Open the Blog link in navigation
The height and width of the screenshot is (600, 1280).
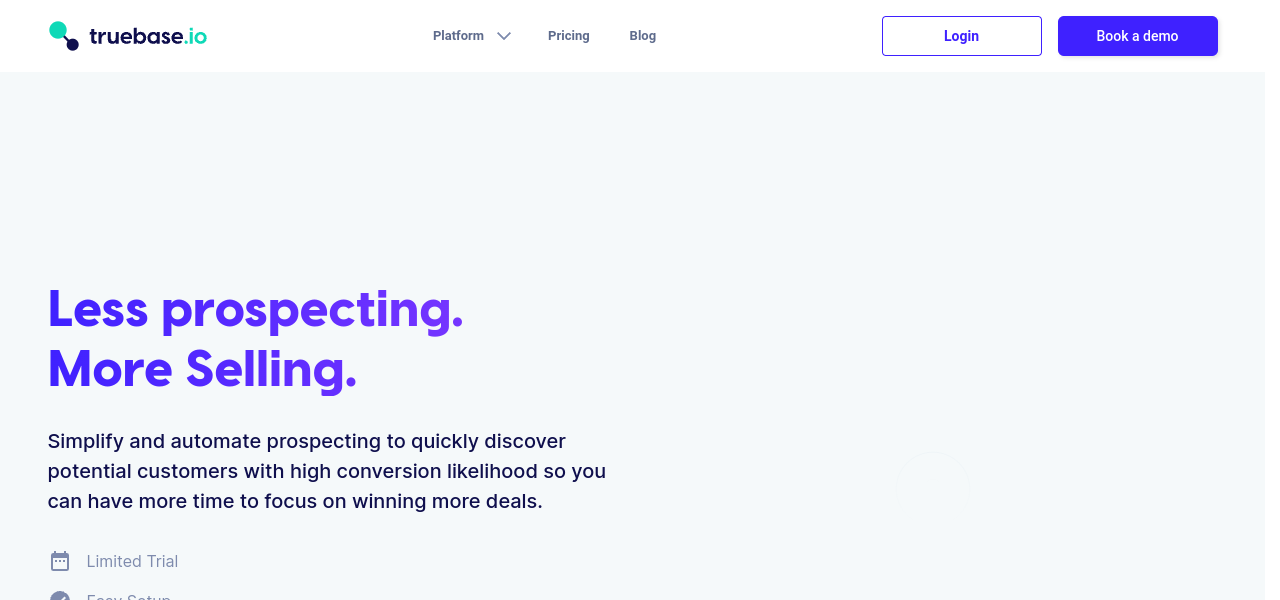click(643, 36)
